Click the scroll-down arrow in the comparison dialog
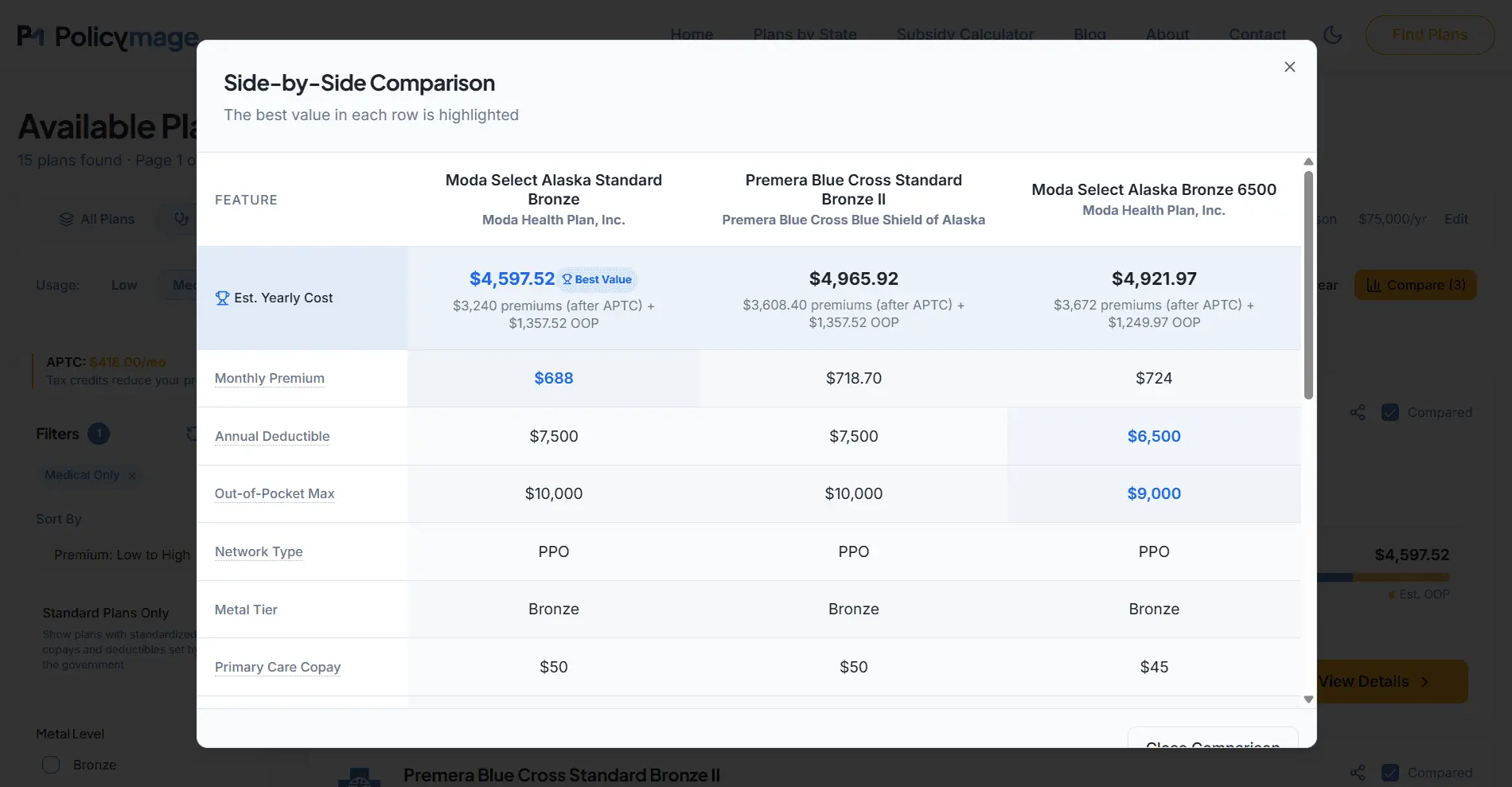The width and height of the screenshot is (1512, 787). [1308, 699]
